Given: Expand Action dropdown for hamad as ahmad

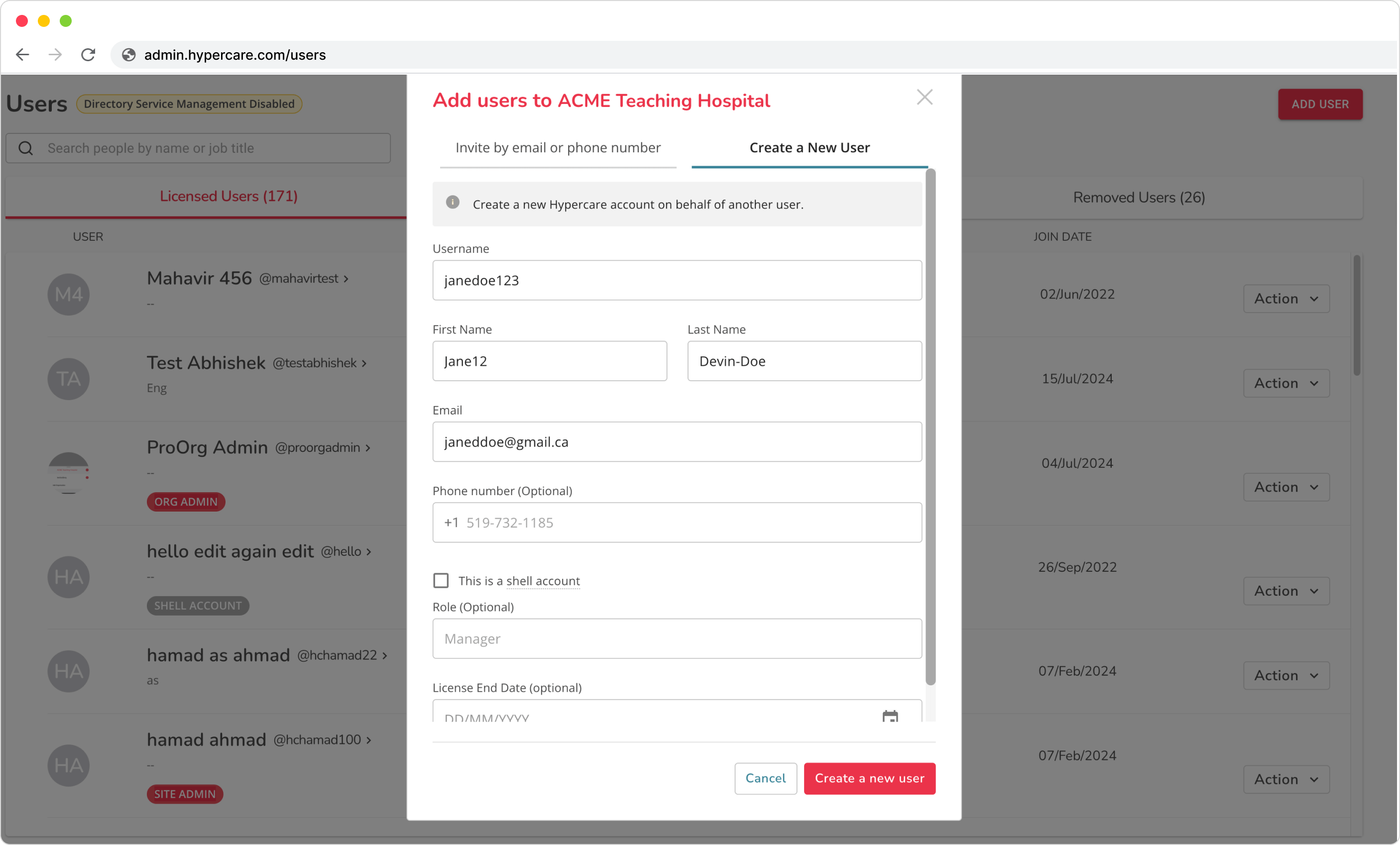Looking at the screenshot, I should click(1286, 676).
